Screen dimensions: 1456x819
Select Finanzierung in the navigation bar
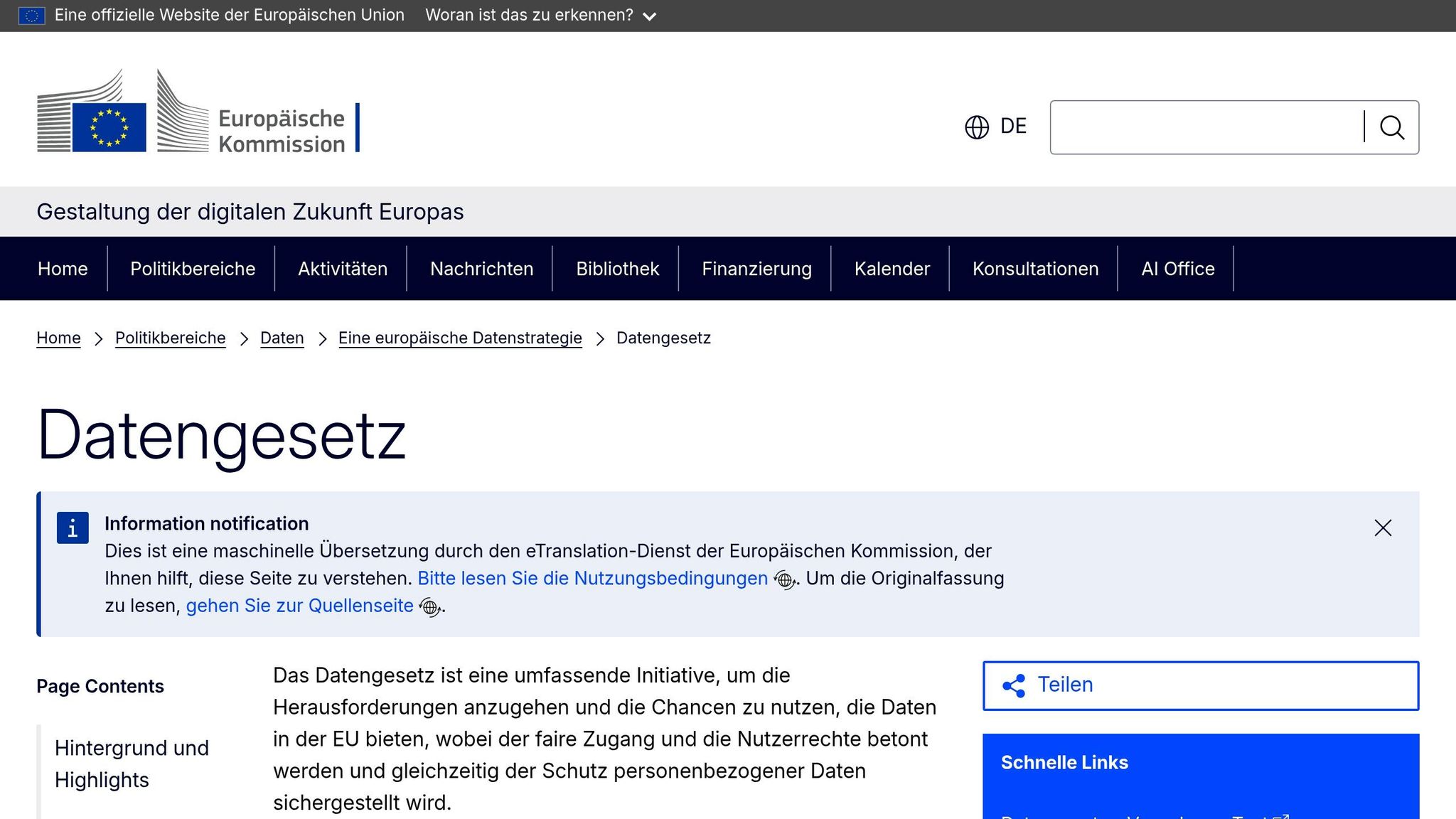coord(756,269)
